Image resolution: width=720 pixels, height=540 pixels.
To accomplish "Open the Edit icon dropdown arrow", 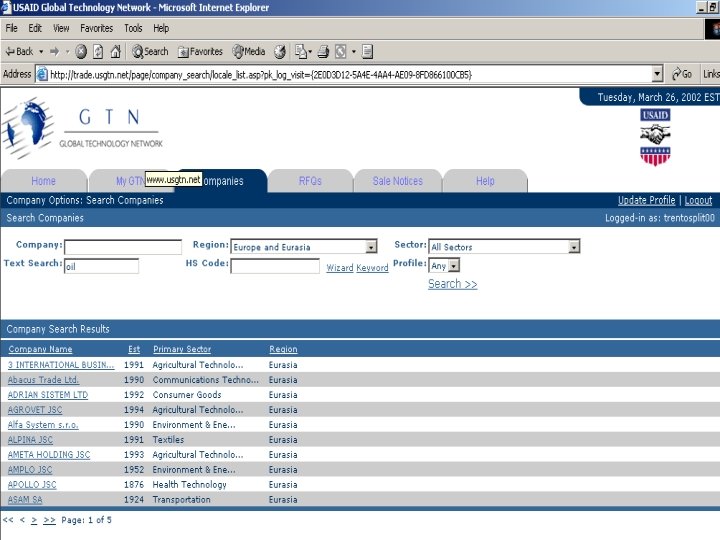I will 354,51.
